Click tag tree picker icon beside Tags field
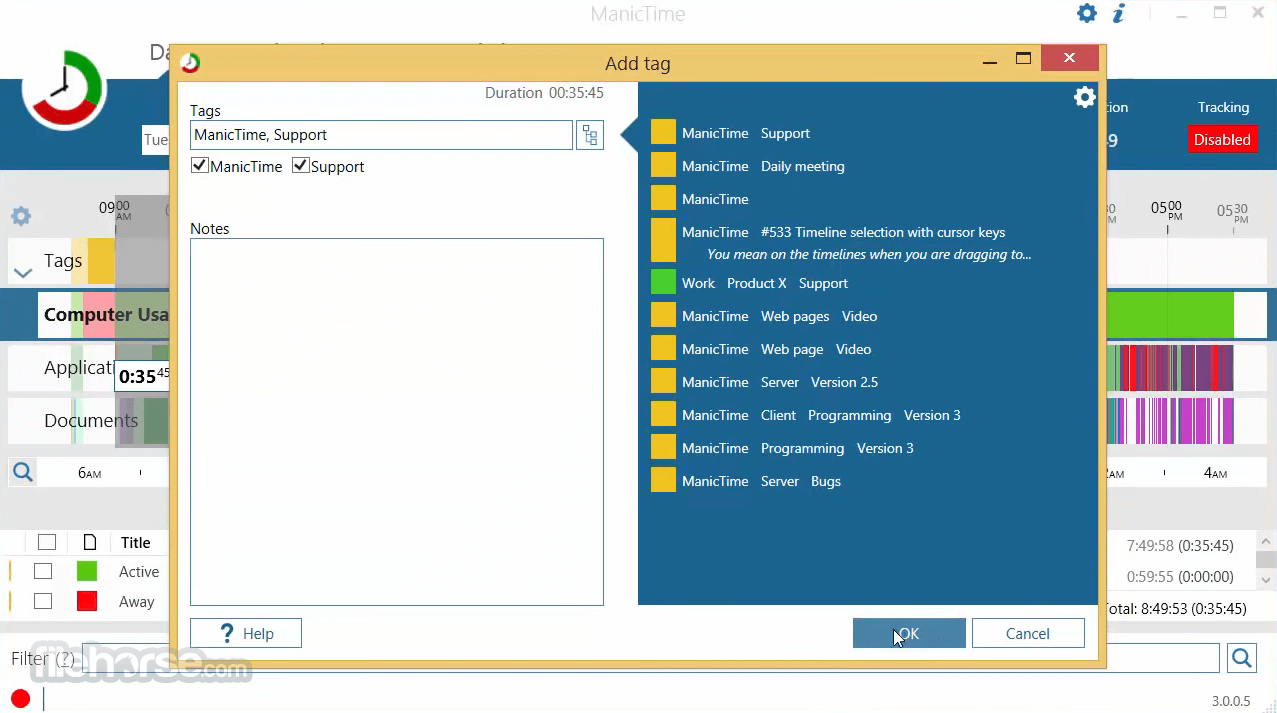 pyautogui.click(x=590, y=135)
